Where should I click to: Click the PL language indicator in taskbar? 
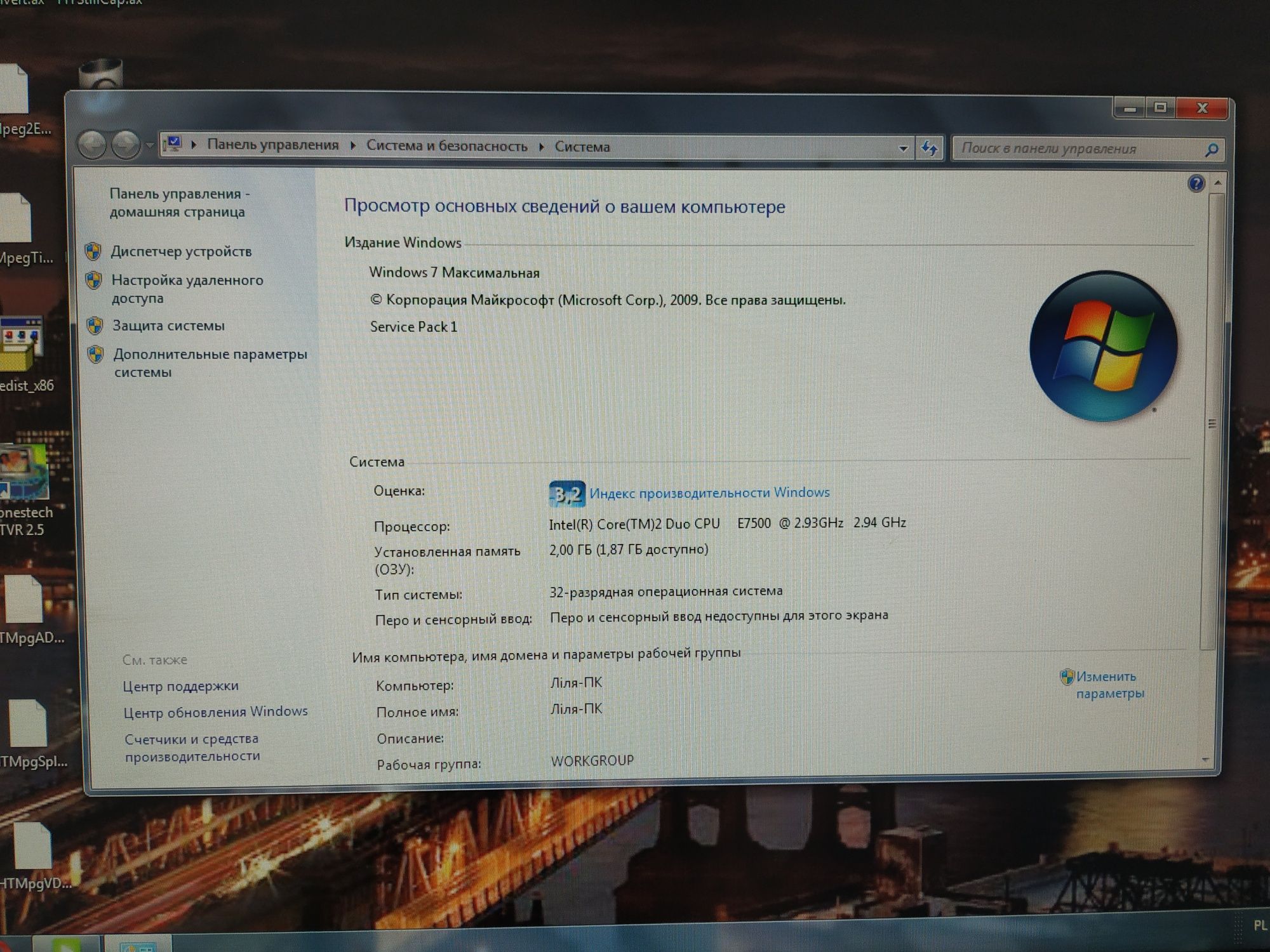point(1260,925)
